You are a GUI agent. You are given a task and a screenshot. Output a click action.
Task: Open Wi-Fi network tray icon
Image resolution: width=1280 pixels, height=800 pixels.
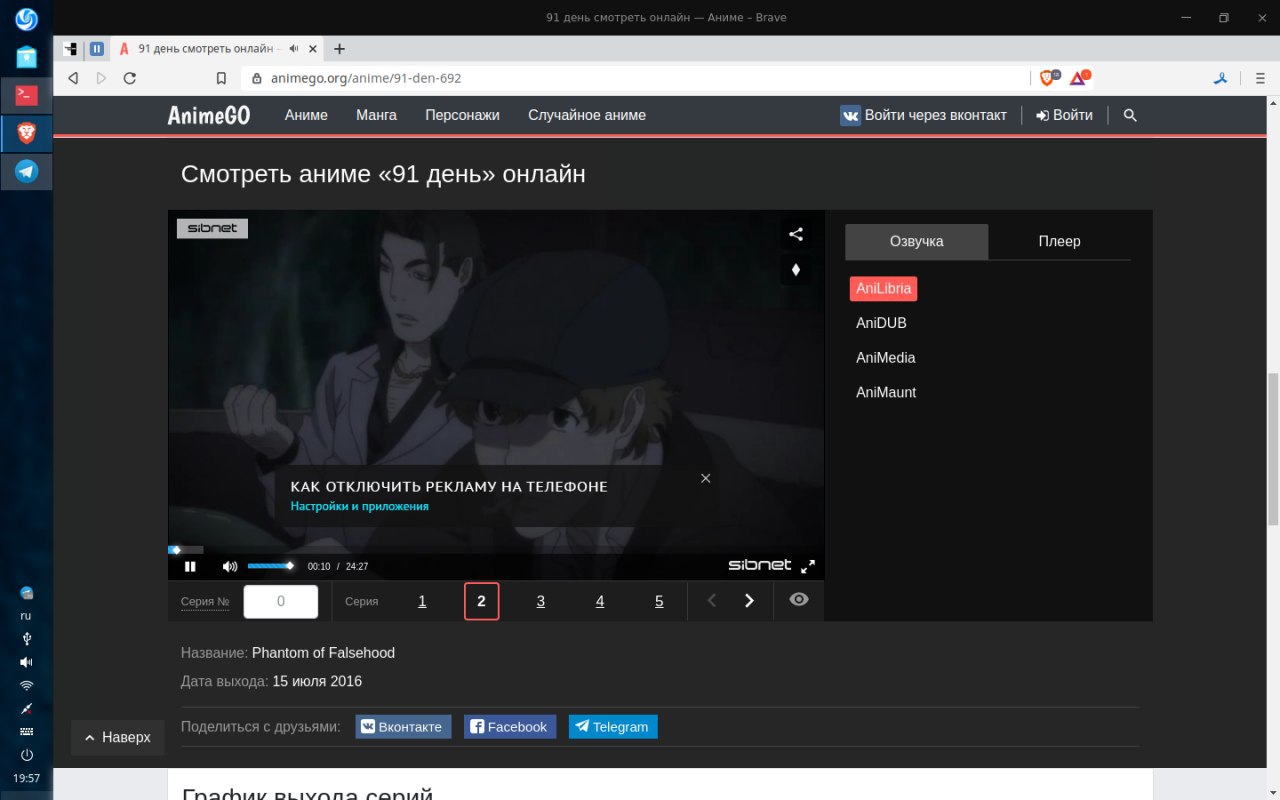(26, 685)
